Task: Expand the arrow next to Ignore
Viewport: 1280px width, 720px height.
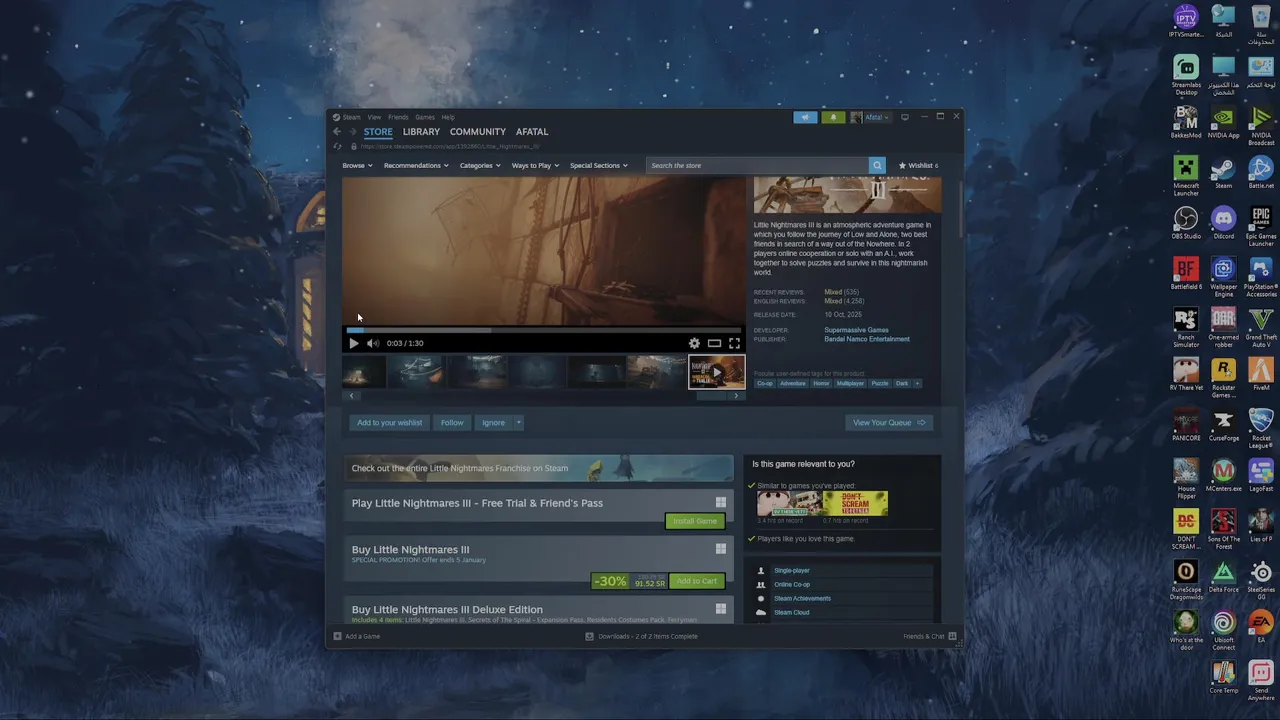Action: pyautogui.click(x=518, y=422)
